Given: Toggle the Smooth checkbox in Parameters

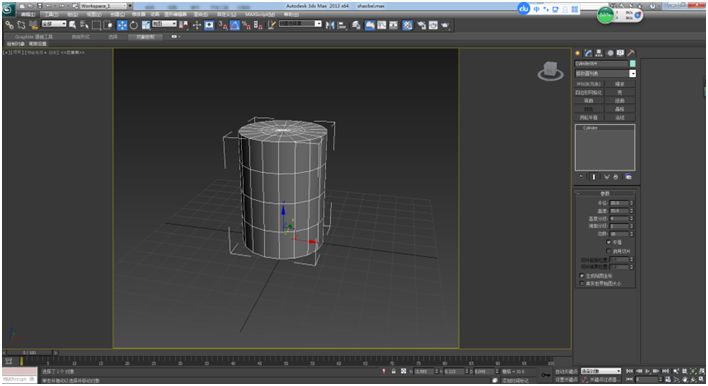Looking at the screenshot, I should tap(609, 242).
